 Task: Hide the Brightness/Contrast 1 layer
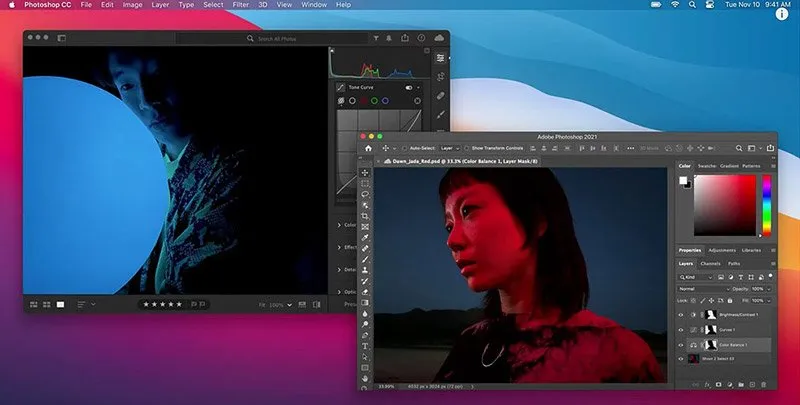pos(683,314)
